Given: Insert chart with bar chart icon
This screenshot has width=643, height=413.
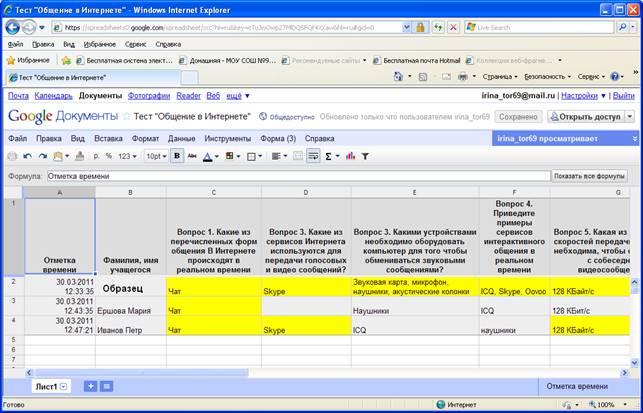Looking at the screenshot, I should (x=350, y=156).
